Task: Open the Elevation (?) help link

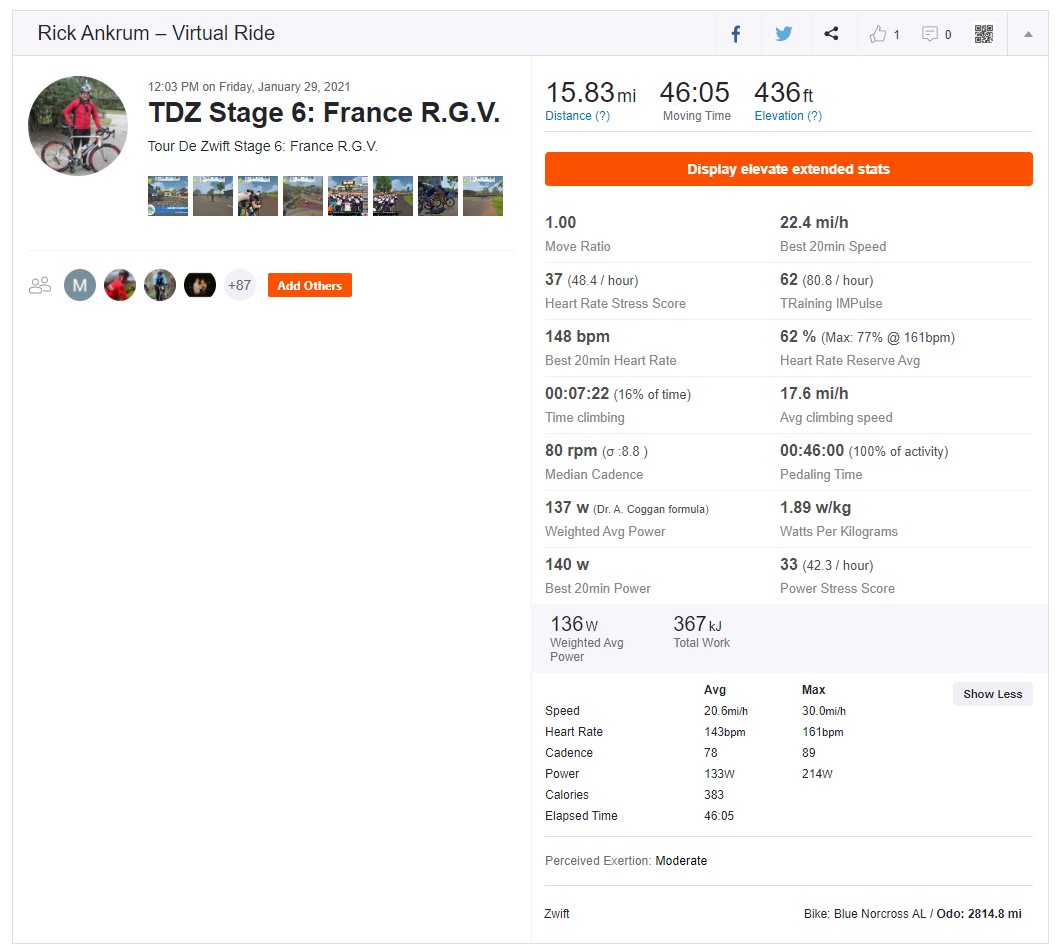Action: coord(787,115)
